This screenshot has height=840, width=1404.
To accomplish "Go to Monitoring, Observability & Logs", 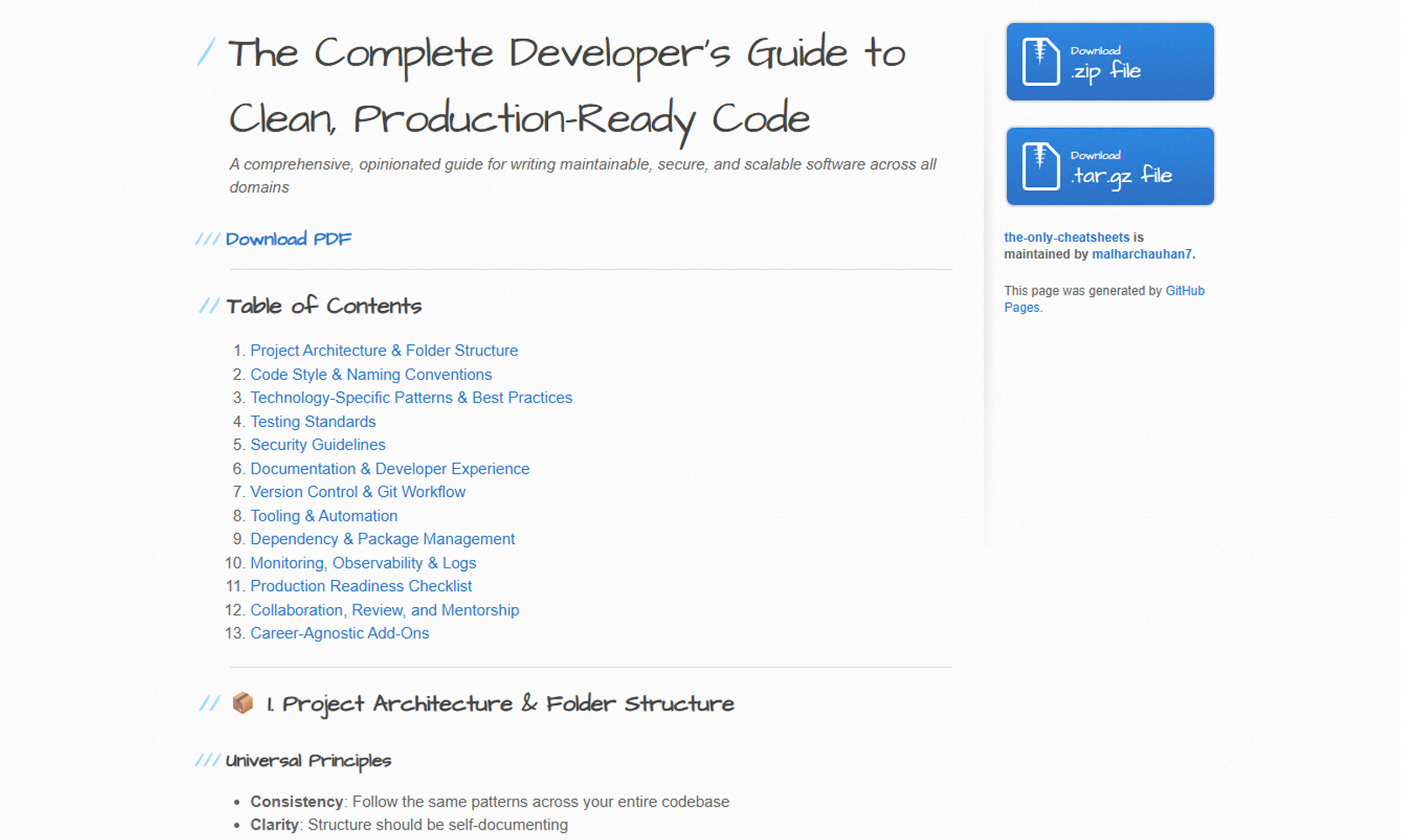I will click(x=364, y=564).
